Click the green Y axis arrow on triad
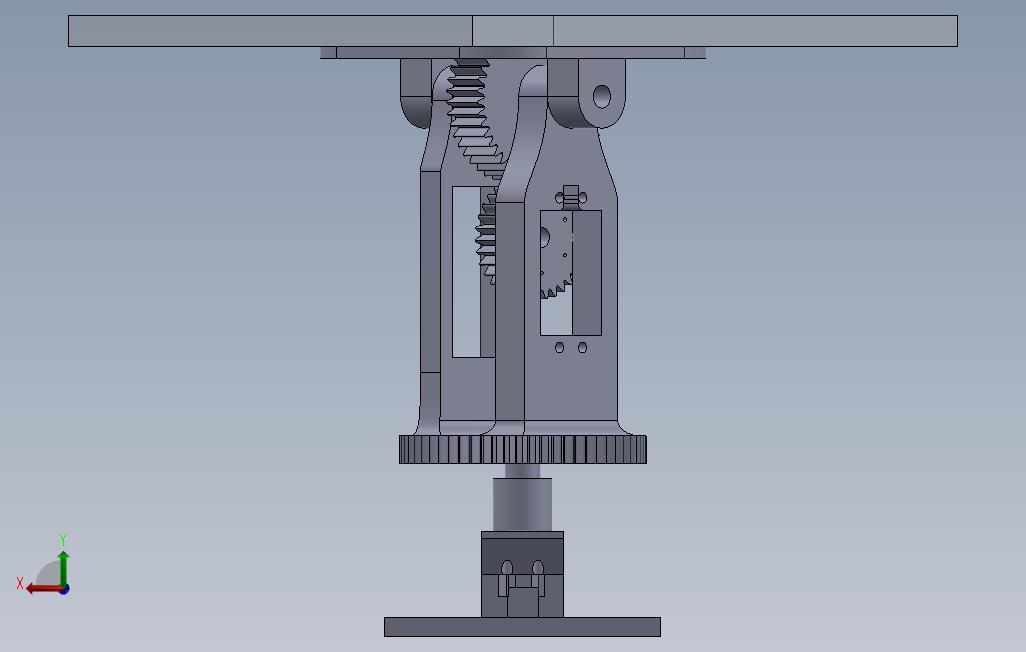 (x=63, y=568)
